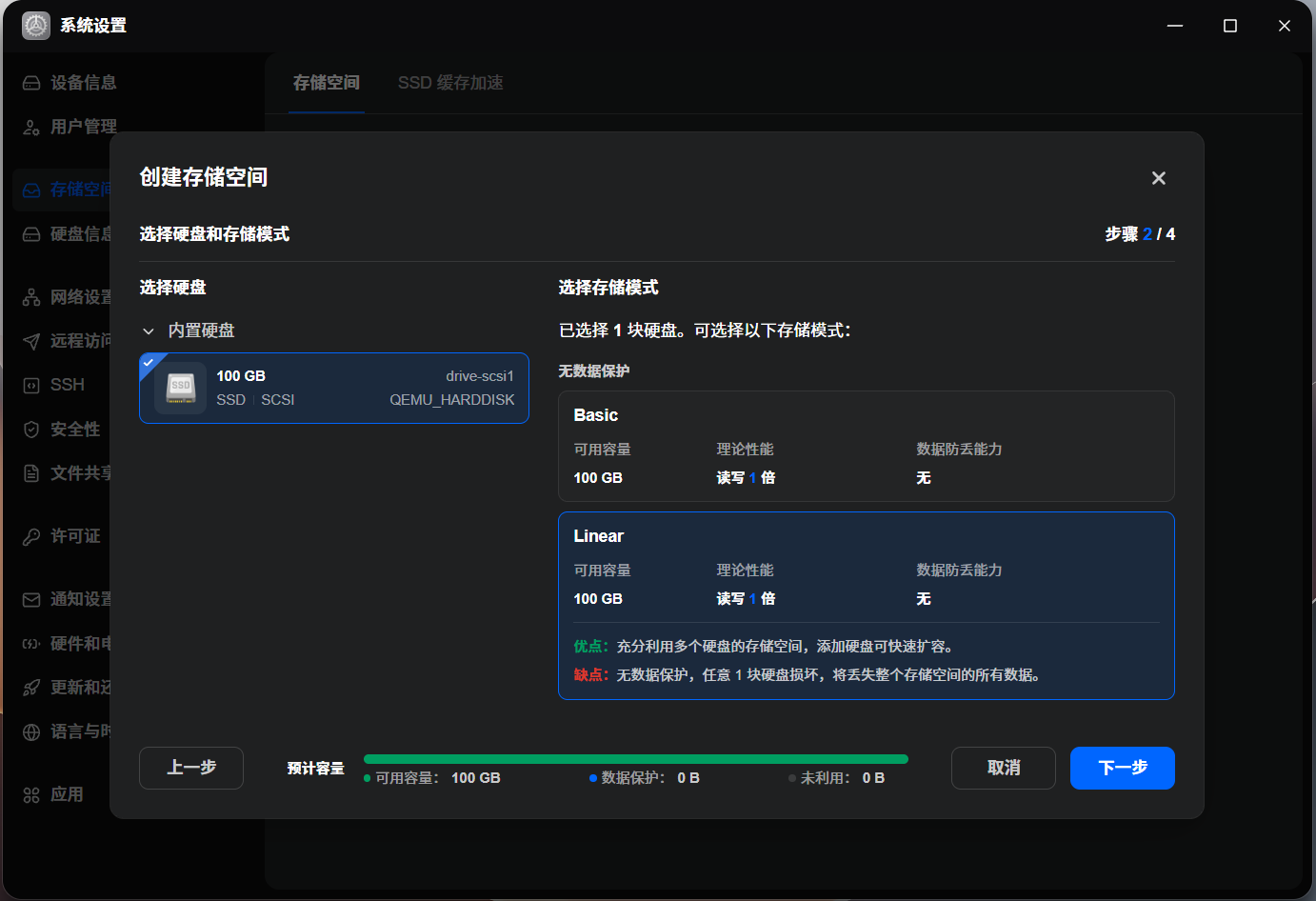Click 取消 to cancel creation
The height and width of the screenshot is (901, 1316).
[1004, 768]
